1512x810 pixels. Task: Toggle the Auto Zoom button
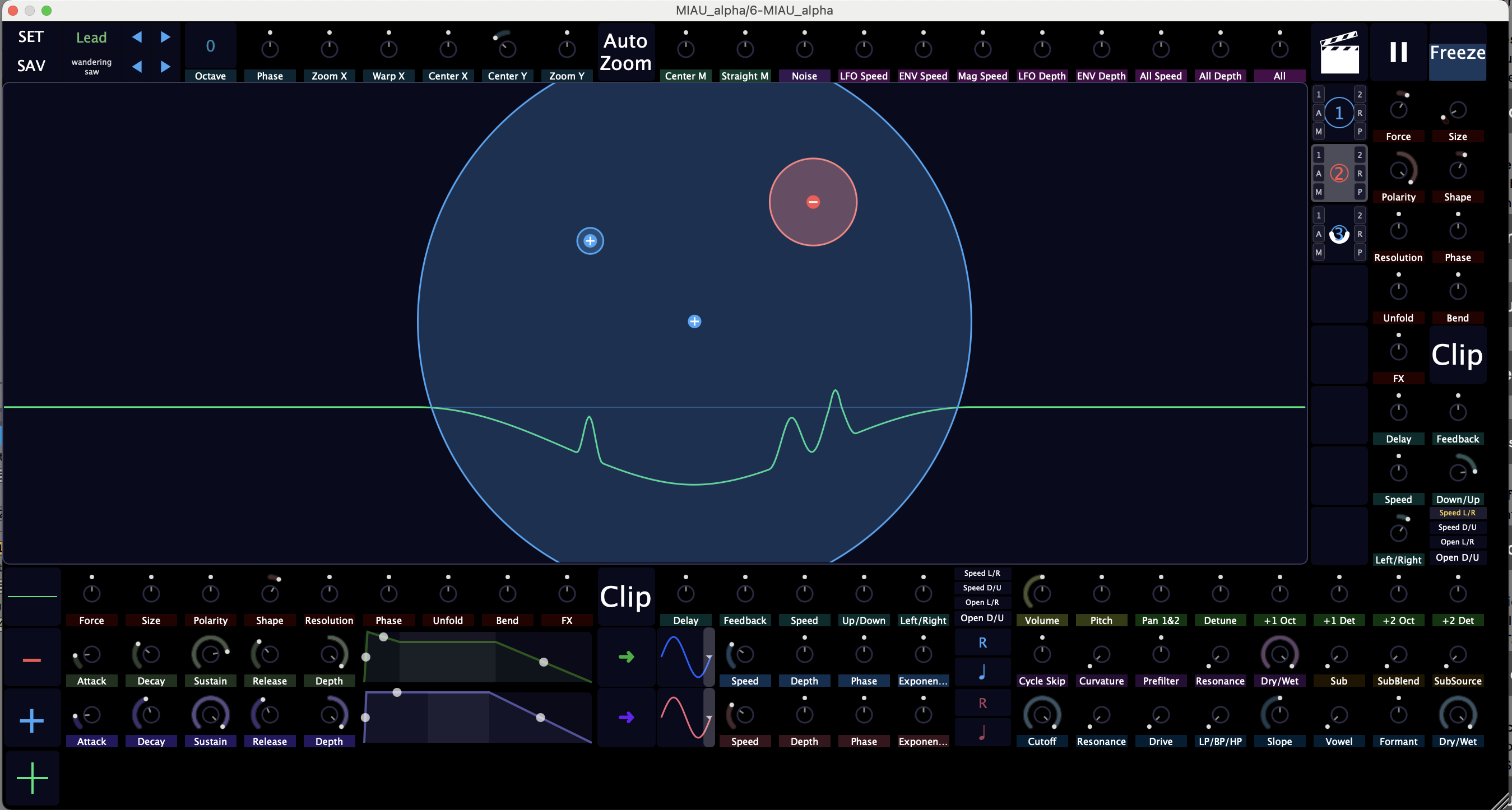(x=625, y=52)
